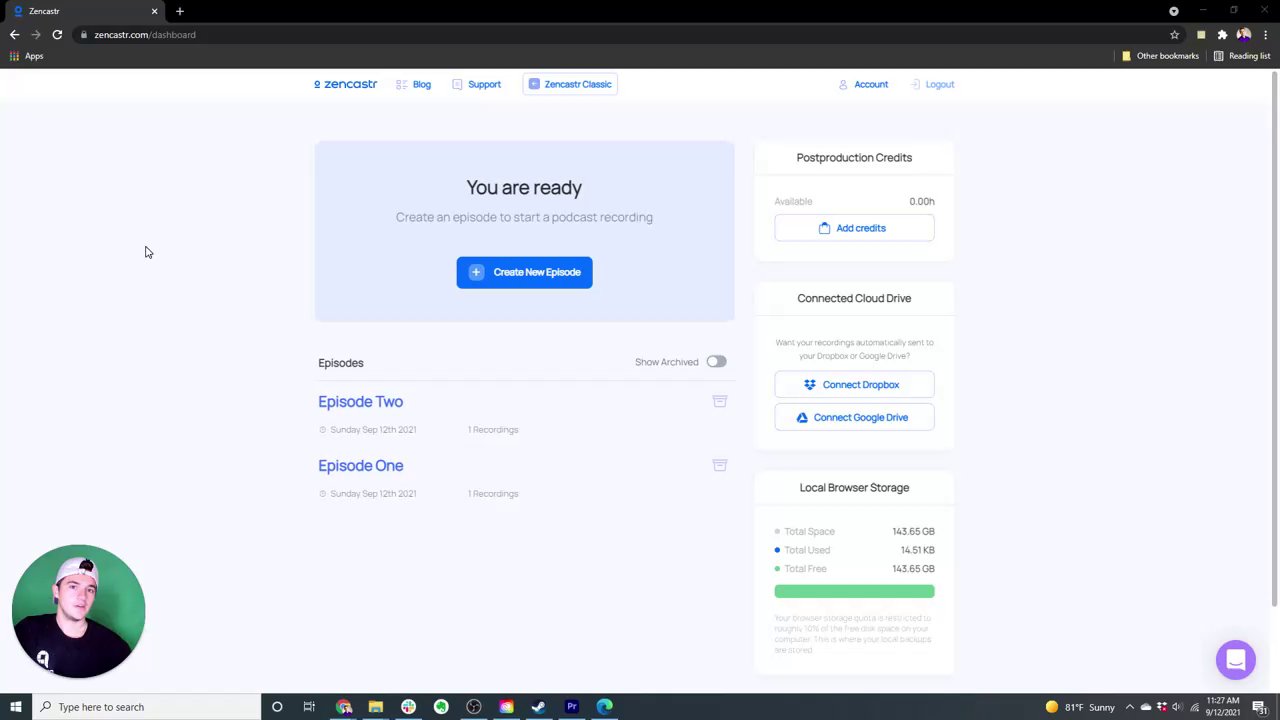
Task: Open OBS Studio from the taskbar
Action: (473, 707)
